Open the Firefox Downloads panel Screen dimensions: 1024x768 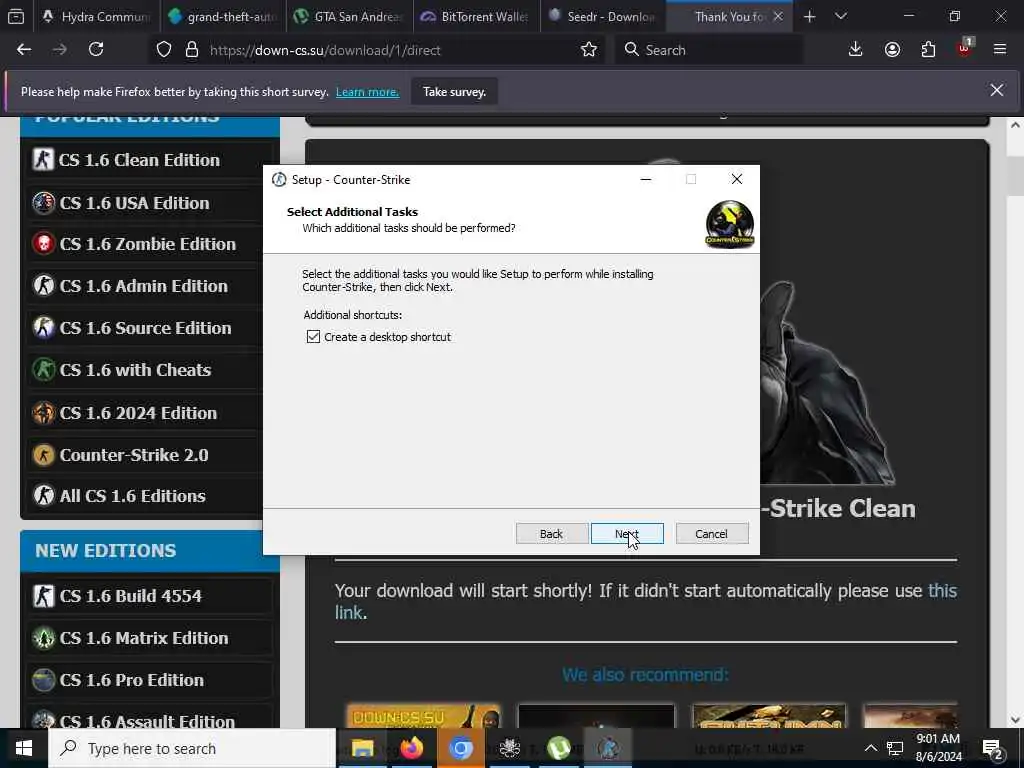click(856, 50)
